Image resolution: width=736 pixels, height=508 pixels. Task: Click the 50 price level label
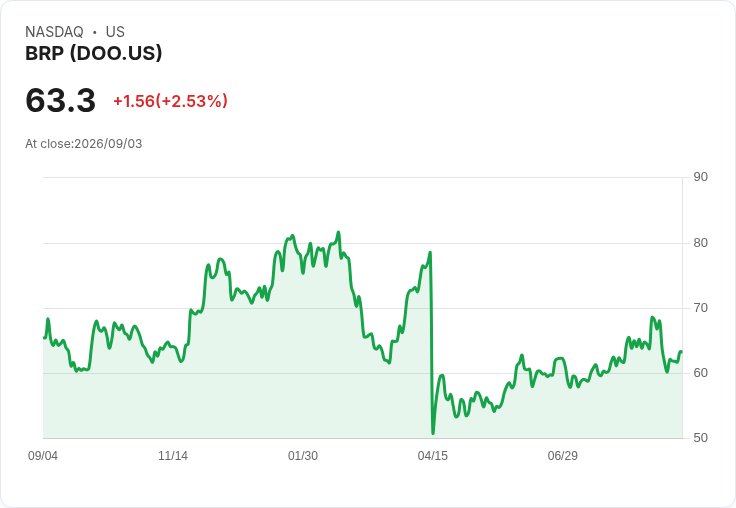700,438
